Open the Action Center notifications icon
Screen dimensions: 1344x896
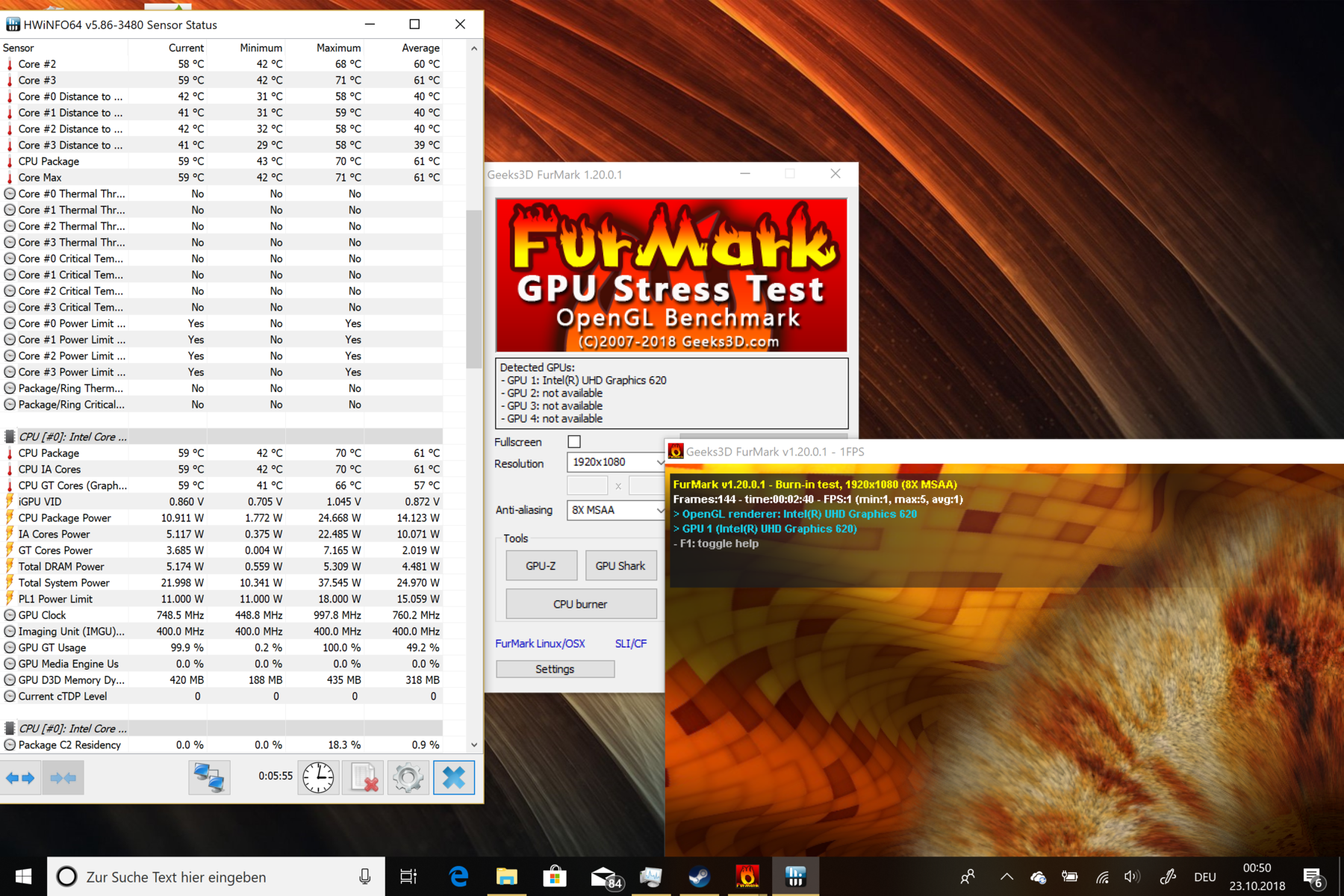pyautogui.click(x=1314, y=877)
